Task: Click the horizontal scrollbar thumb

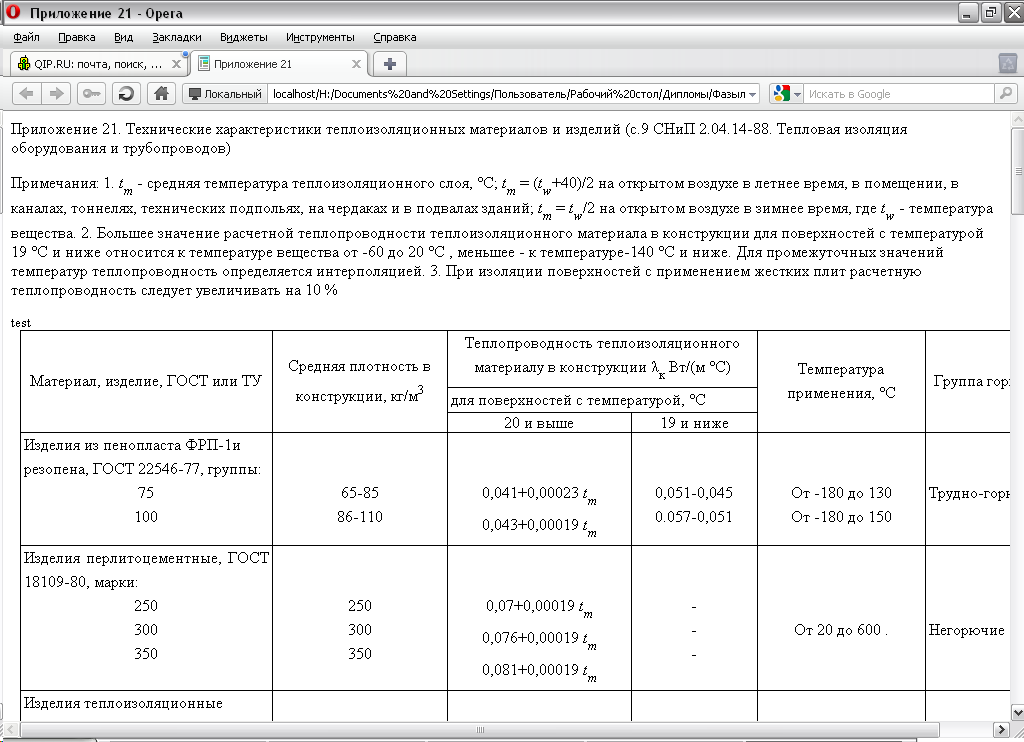Action: (480, 729)
